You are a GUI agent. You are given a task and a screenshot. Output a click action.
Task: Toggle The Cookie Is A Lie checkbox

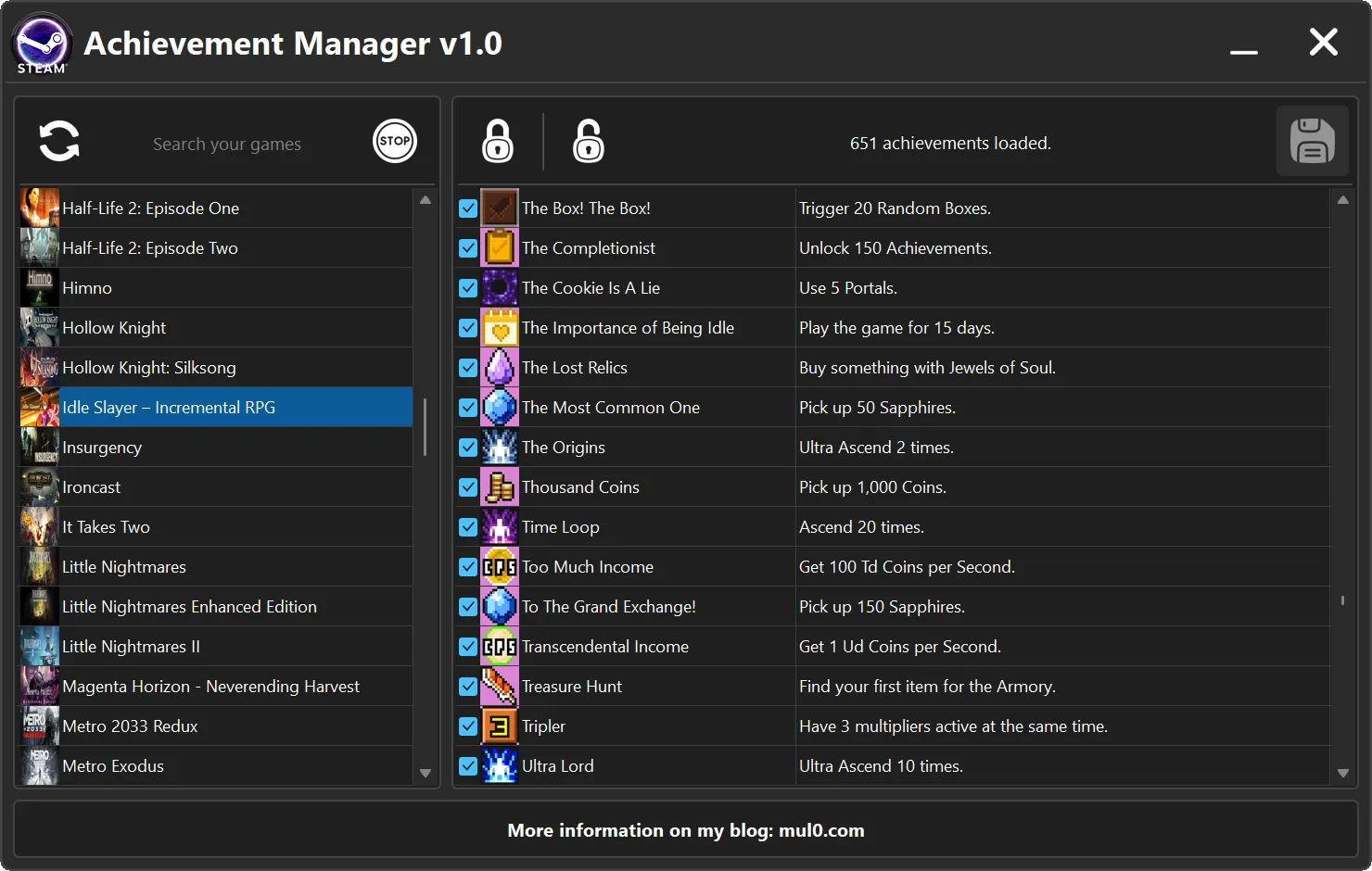[468, 288]
